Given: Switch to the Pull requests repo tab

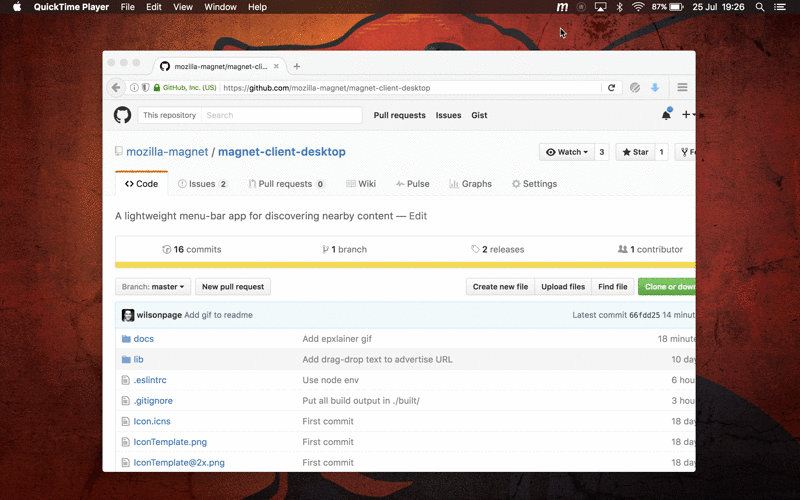Looking at the screenshot, I should (x=286, y=184).
